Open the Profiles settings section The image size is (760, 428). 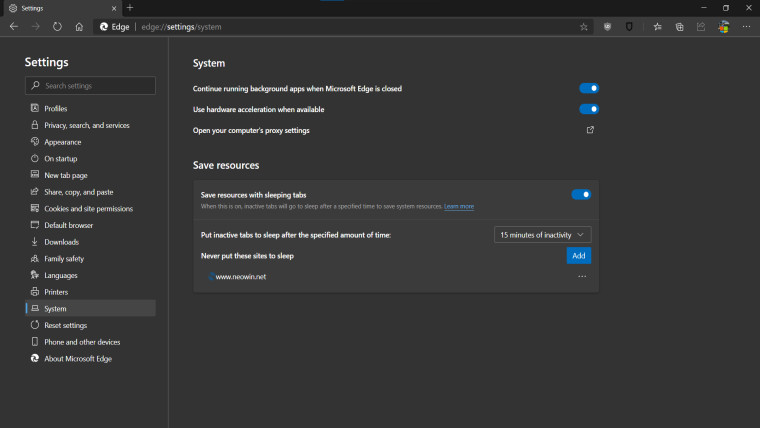point(90,108)
